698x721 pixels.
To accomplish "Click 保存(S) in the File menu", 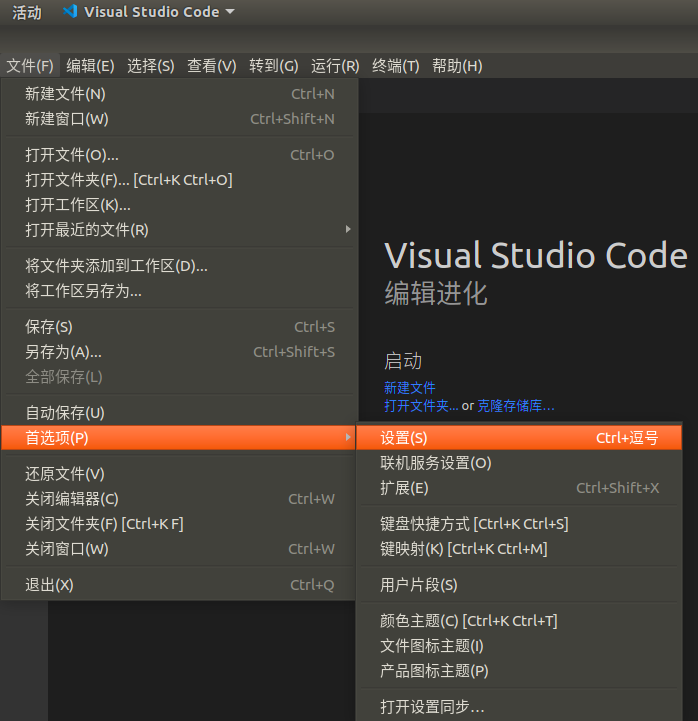I will click(x=180, y=327).
